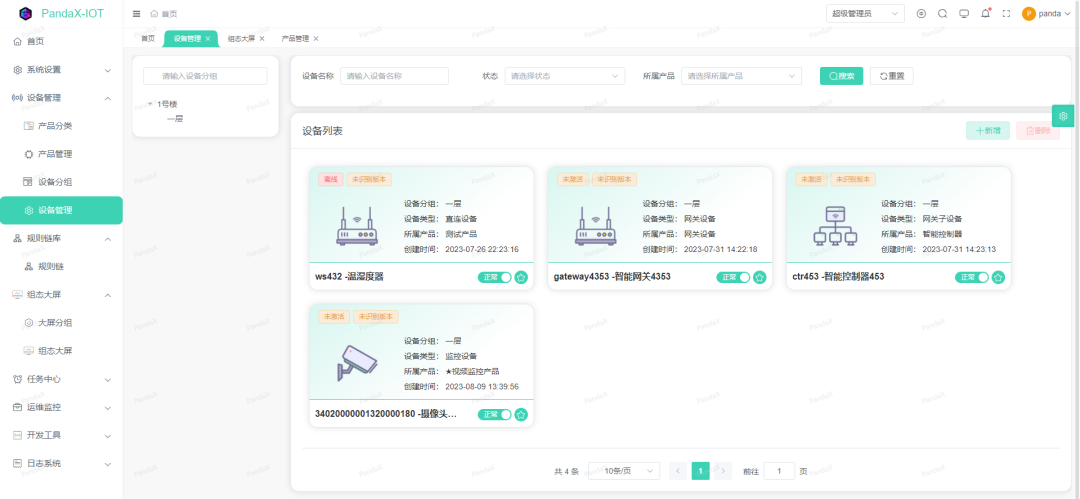Screen dimensions: 1080x499
Task: Toggle status switch for ws432 device
Action: tap(495, 277)
